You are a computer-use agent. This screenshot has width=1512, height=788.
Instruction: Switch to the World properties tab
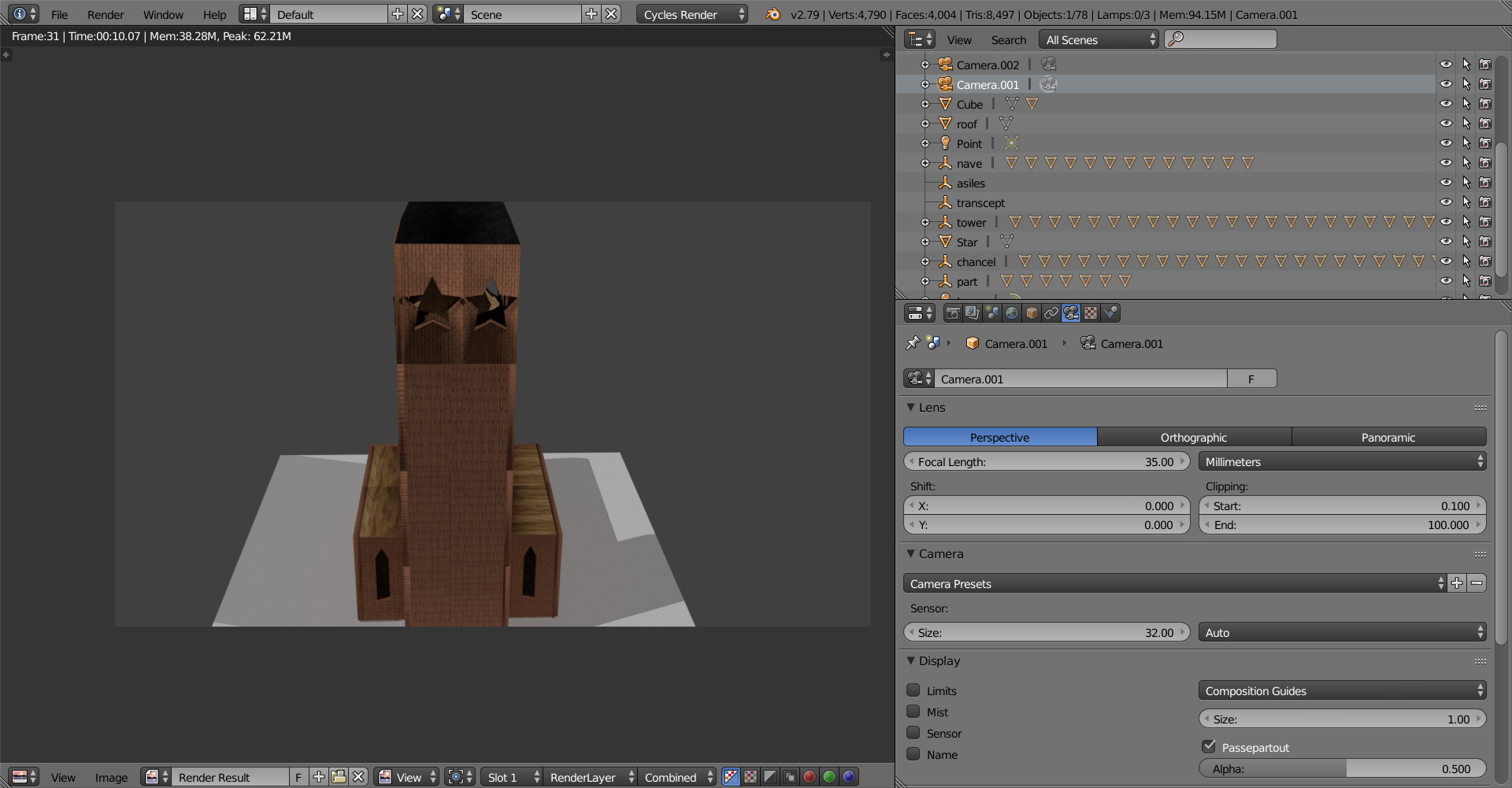click(x=1012, y=313)
